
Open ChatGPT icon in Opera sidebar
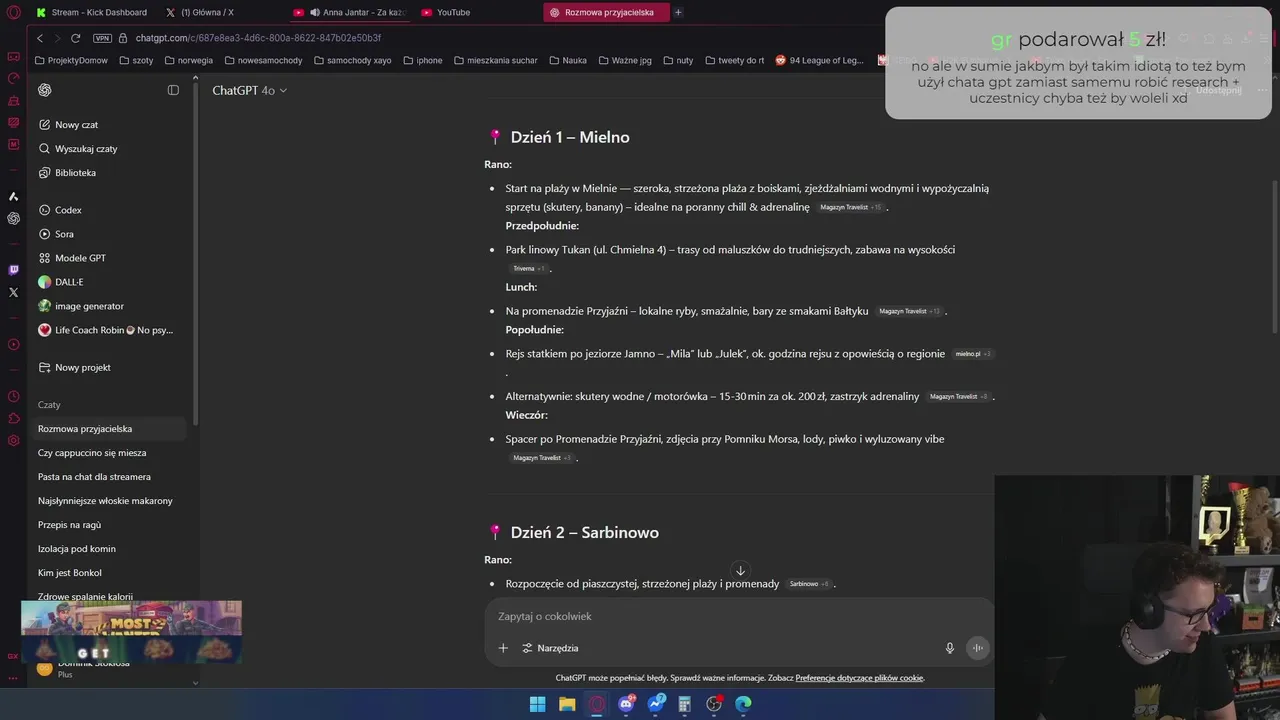(13, 218)
